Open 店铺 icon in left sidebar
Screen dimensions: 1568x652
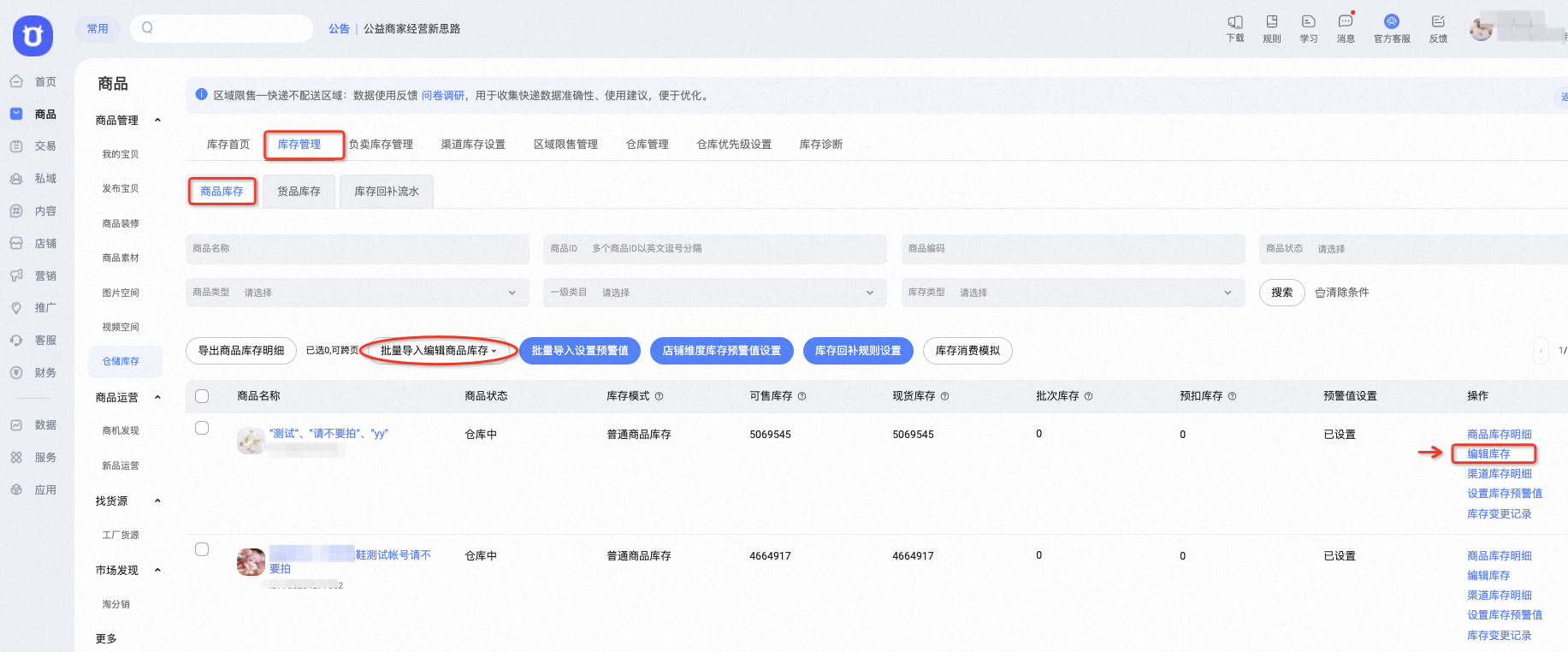pyautogui.click(x=16, y=243)
